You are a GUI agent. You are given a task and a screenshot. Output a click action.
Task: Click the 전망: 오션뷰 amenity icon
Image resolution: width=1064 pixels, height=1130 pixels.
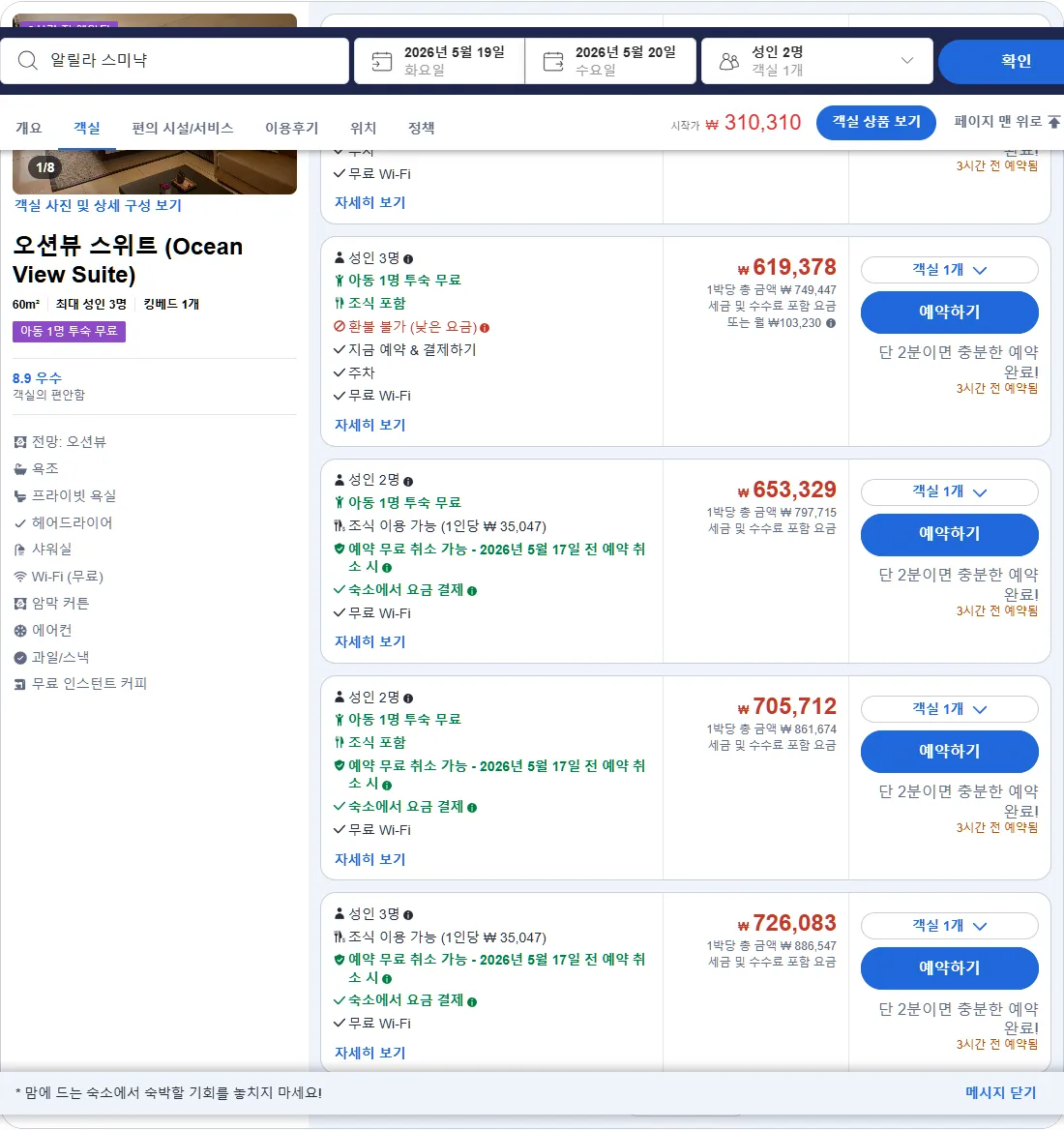[20, 442]
